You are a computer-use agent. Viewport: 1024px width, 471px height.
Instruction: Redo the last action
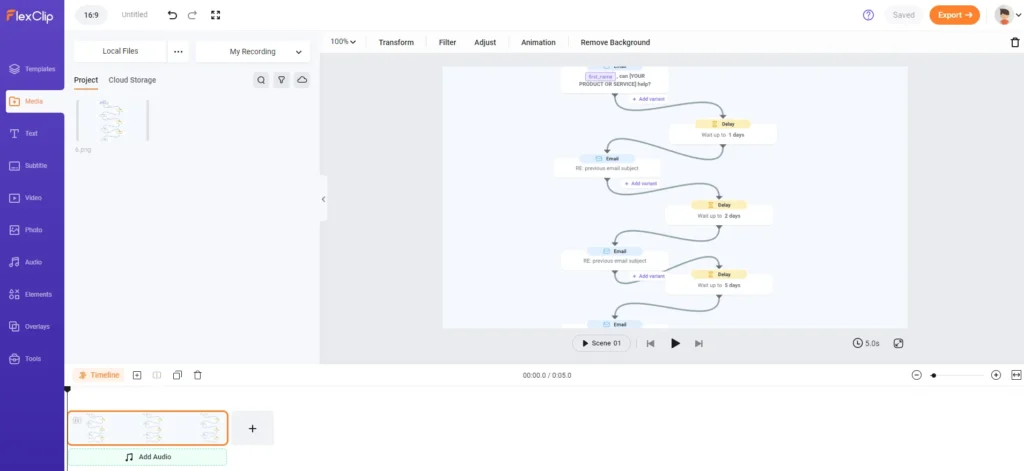(192, 15)
